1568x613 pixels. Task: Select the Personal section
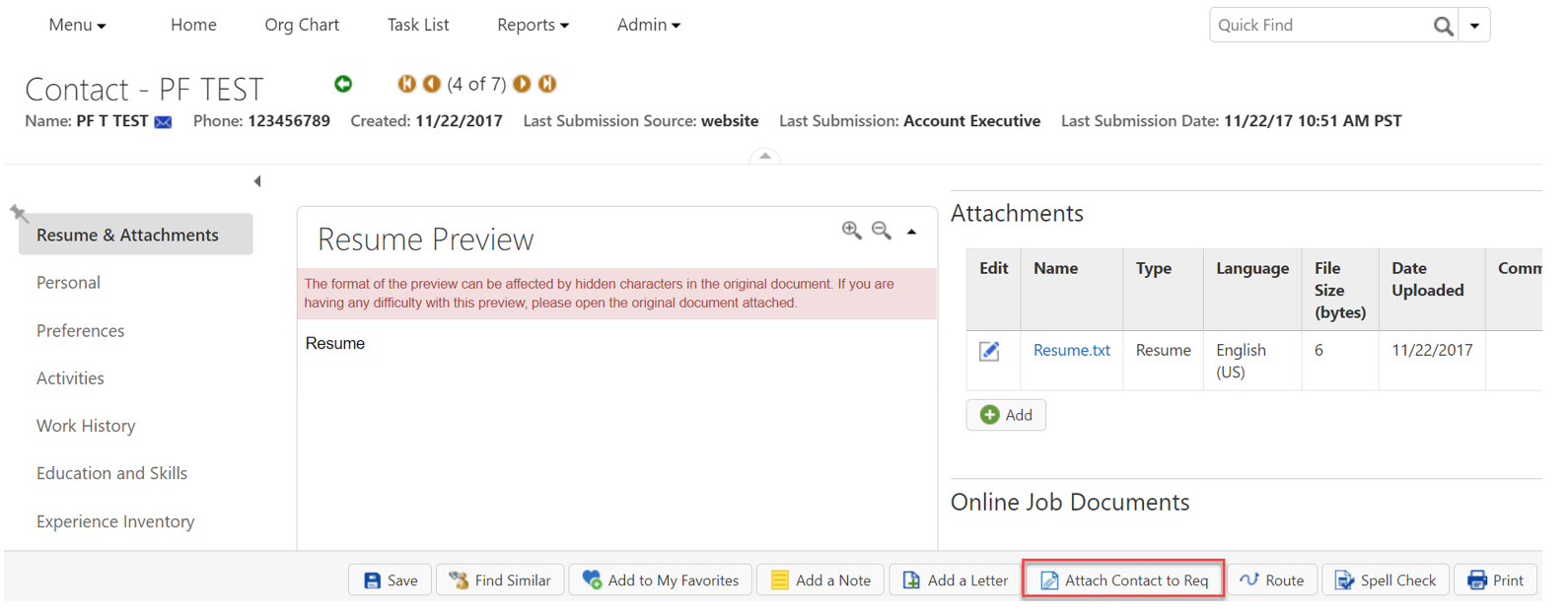[x=68, y=283]
